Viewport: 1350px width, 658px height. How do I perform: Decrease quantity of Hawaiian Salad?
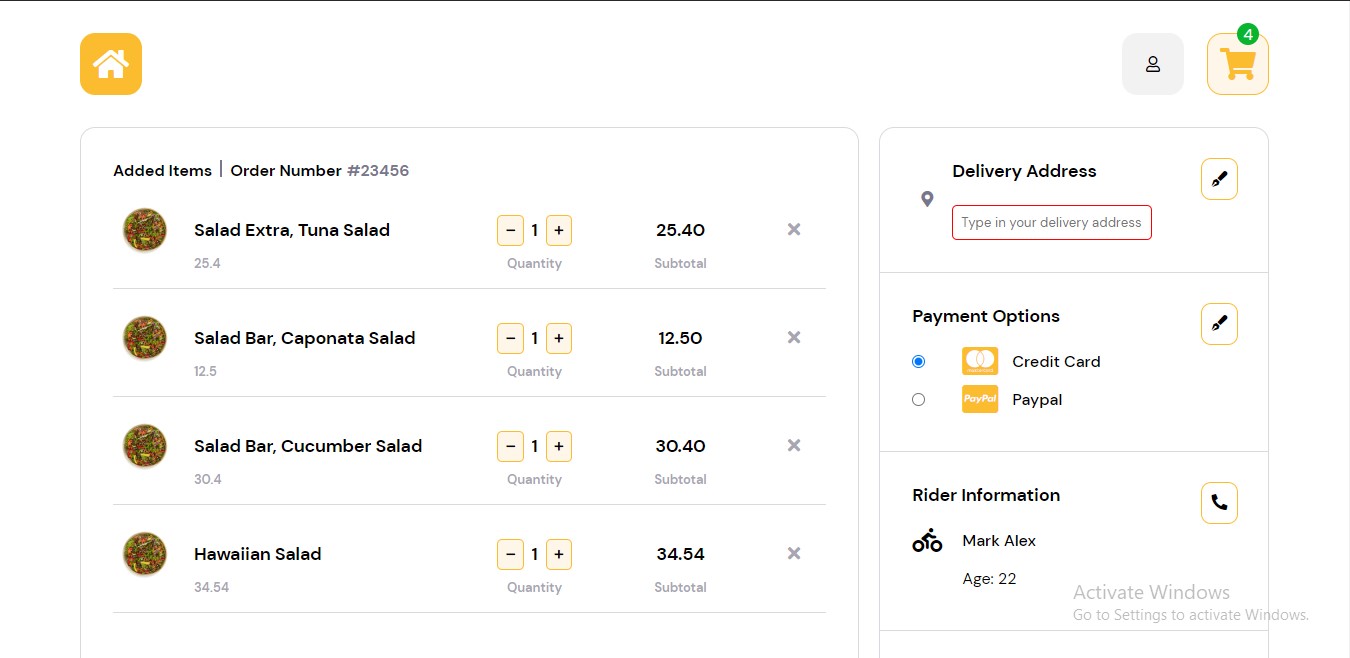click(510, 555)
